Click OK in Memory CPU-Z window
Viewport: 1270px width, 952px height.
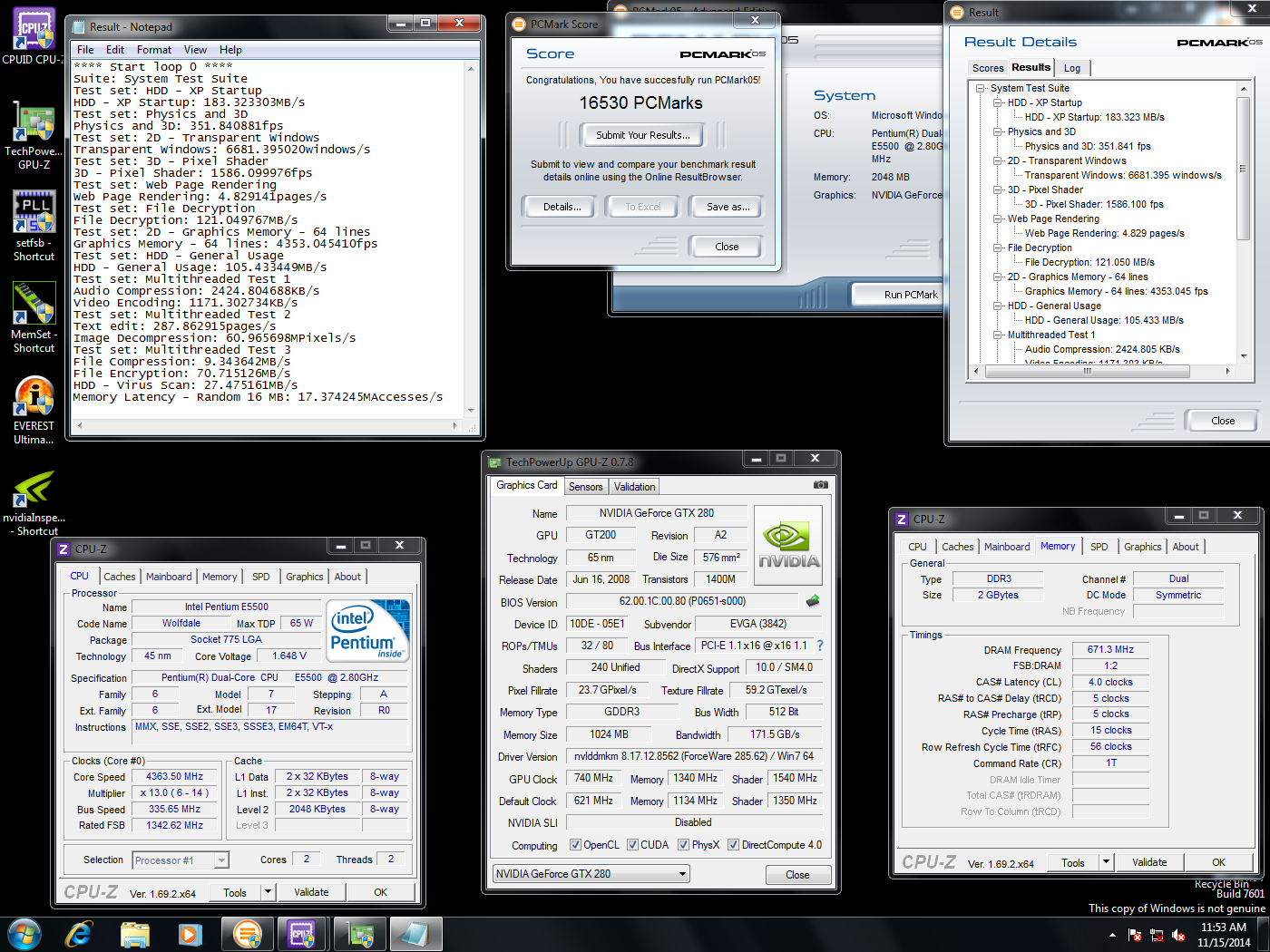pyautogui.click(x=1218, y=862)
